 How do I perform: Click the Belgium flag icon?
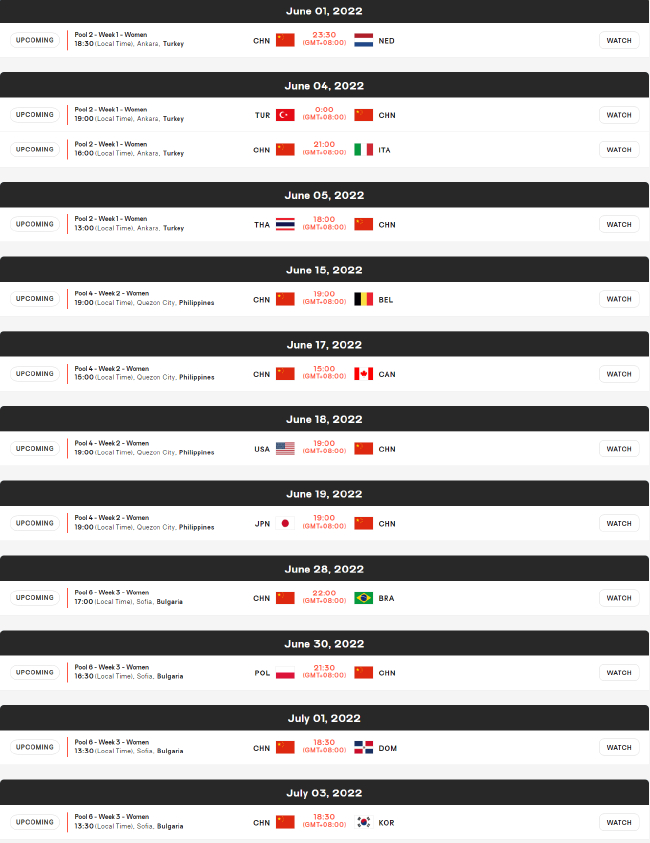(363, 299)
